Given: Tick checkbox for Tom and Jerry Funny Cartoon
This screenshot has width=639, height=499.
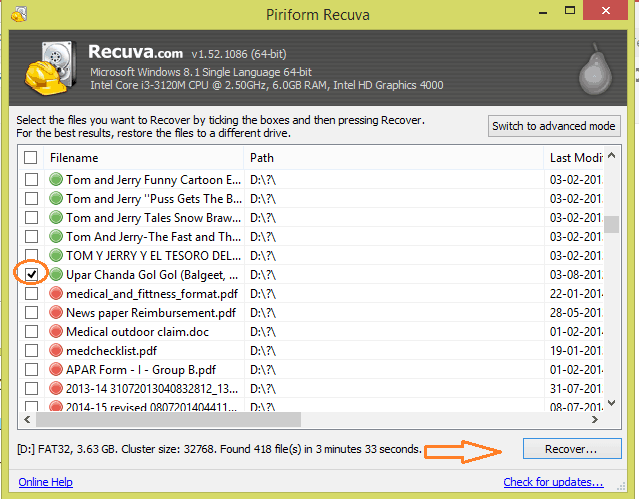Looking at the screenshot, I should click(x=31, y=179).
